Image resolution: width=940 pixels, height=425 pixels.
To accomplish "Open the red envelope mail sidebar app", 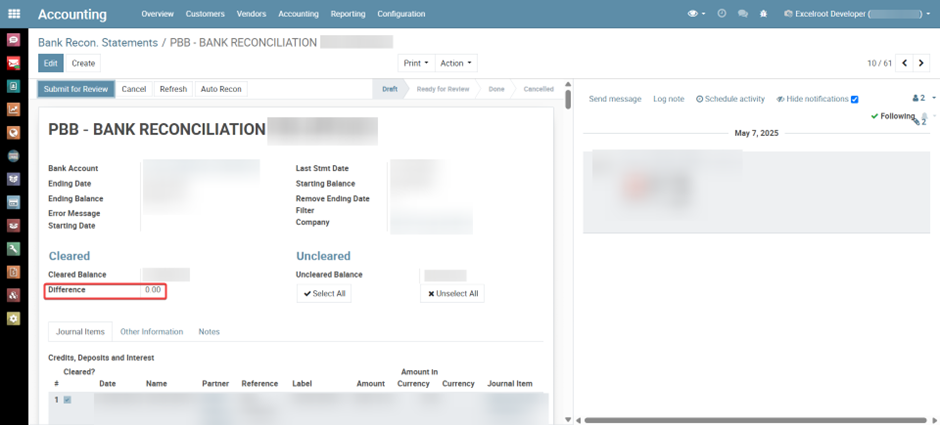I will [x=13, y=63].
